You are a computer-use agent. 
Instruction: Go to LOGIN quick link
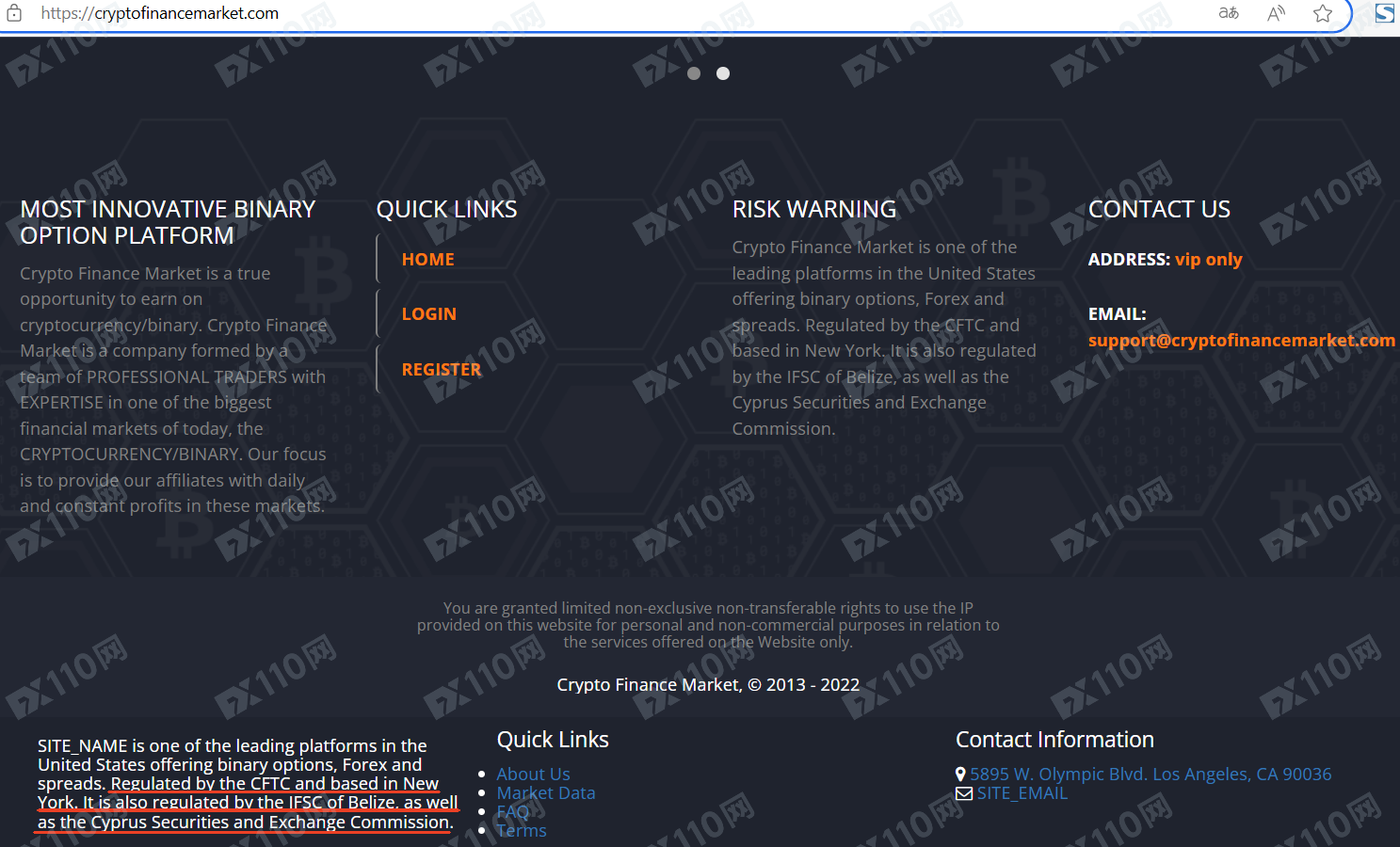[x=428, y=314]
